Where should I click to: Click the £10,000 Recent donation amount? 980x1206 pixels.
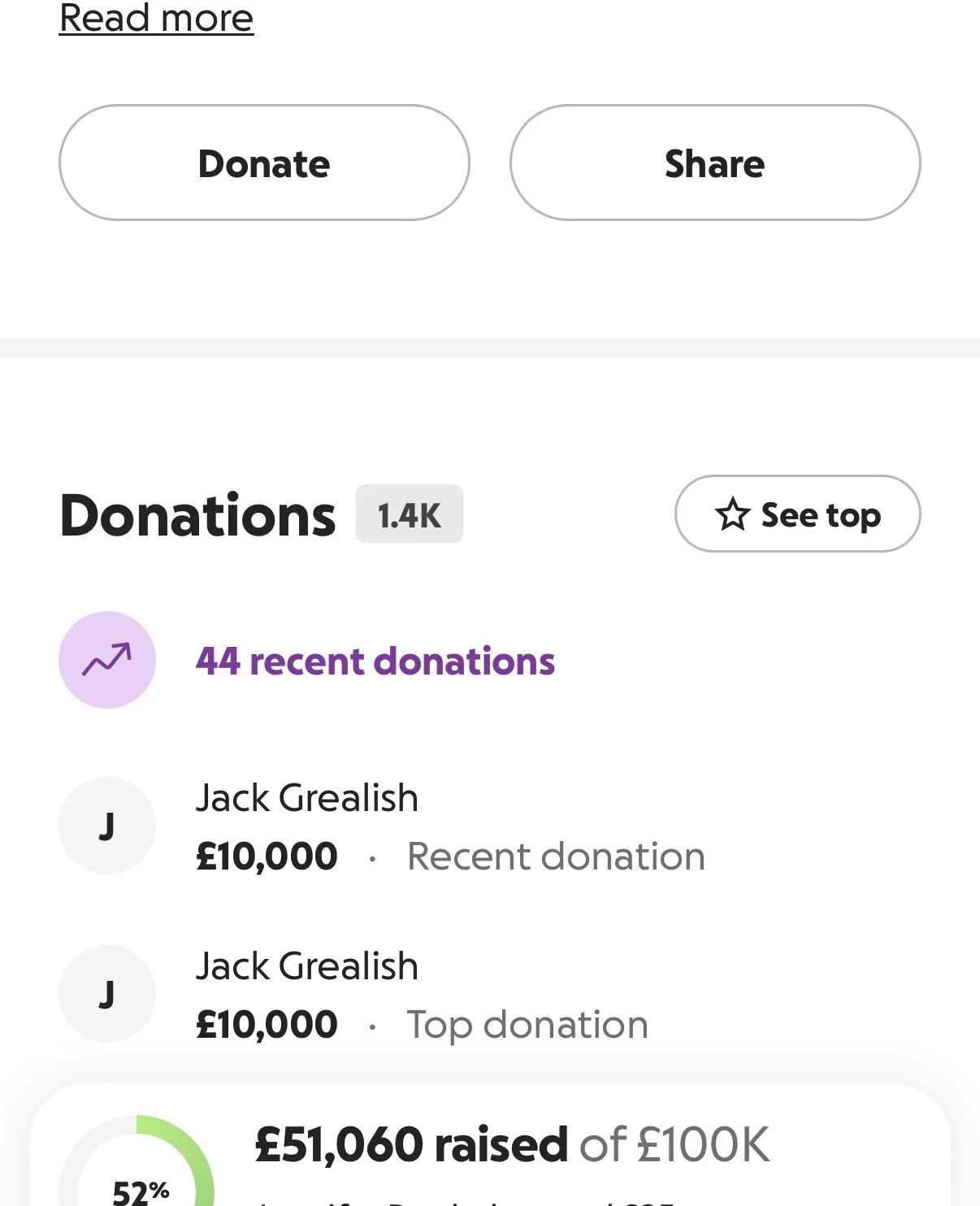click(267, 857)
